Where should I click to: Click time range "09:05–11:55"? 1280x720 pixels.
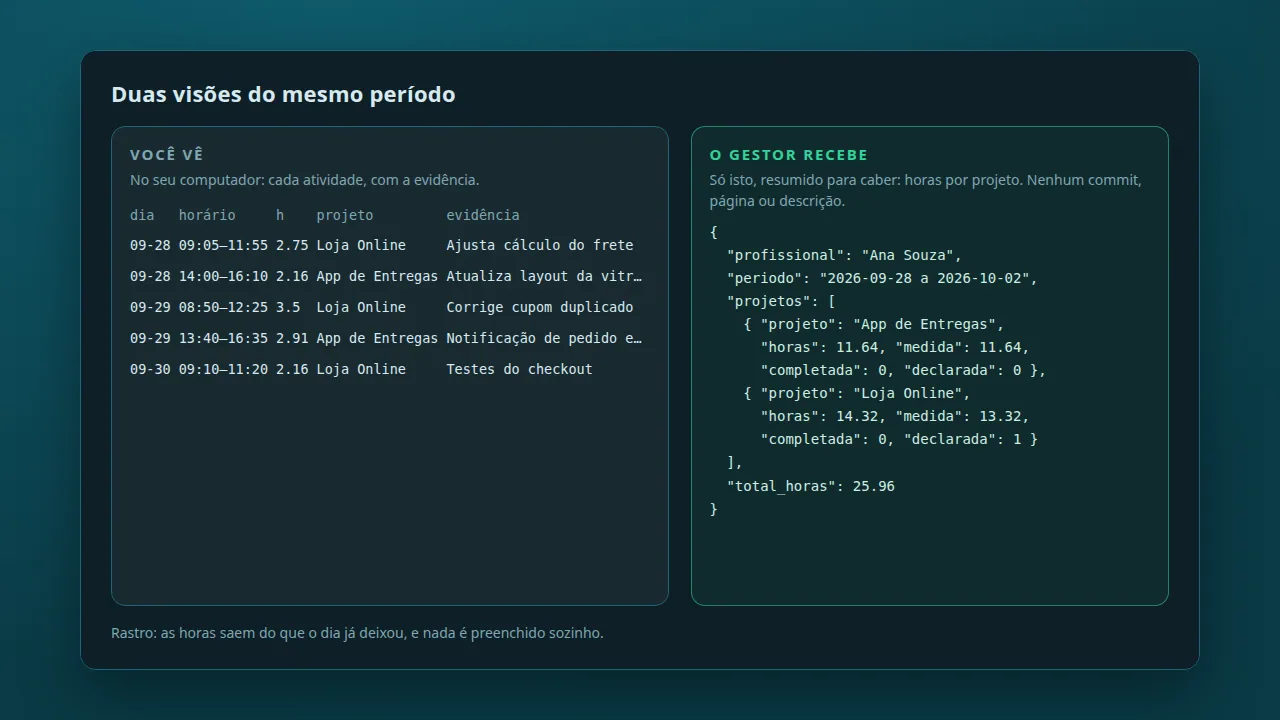point(223,245)
